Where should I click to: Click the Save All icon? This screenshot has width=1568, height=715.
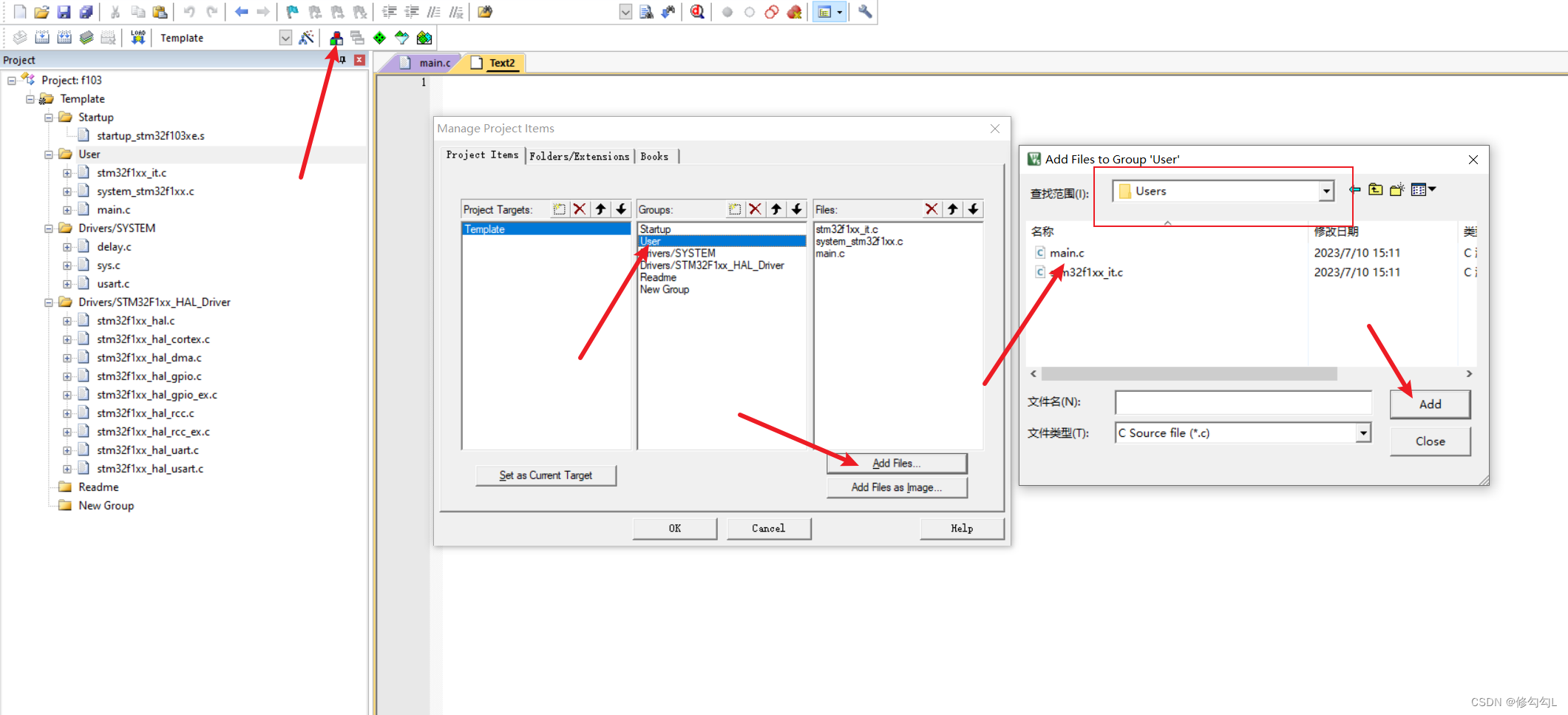pos(86,12)
